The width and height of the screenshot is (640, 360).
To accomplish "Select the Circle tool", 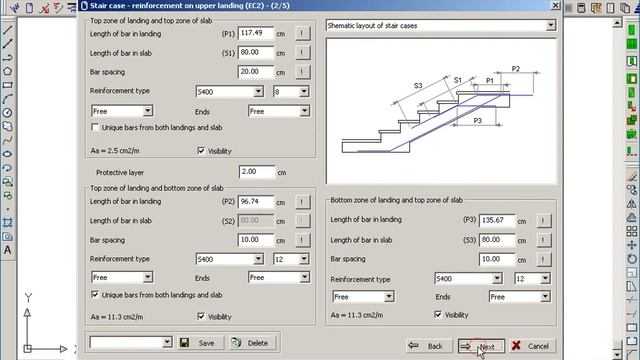I will coord(7,113).
